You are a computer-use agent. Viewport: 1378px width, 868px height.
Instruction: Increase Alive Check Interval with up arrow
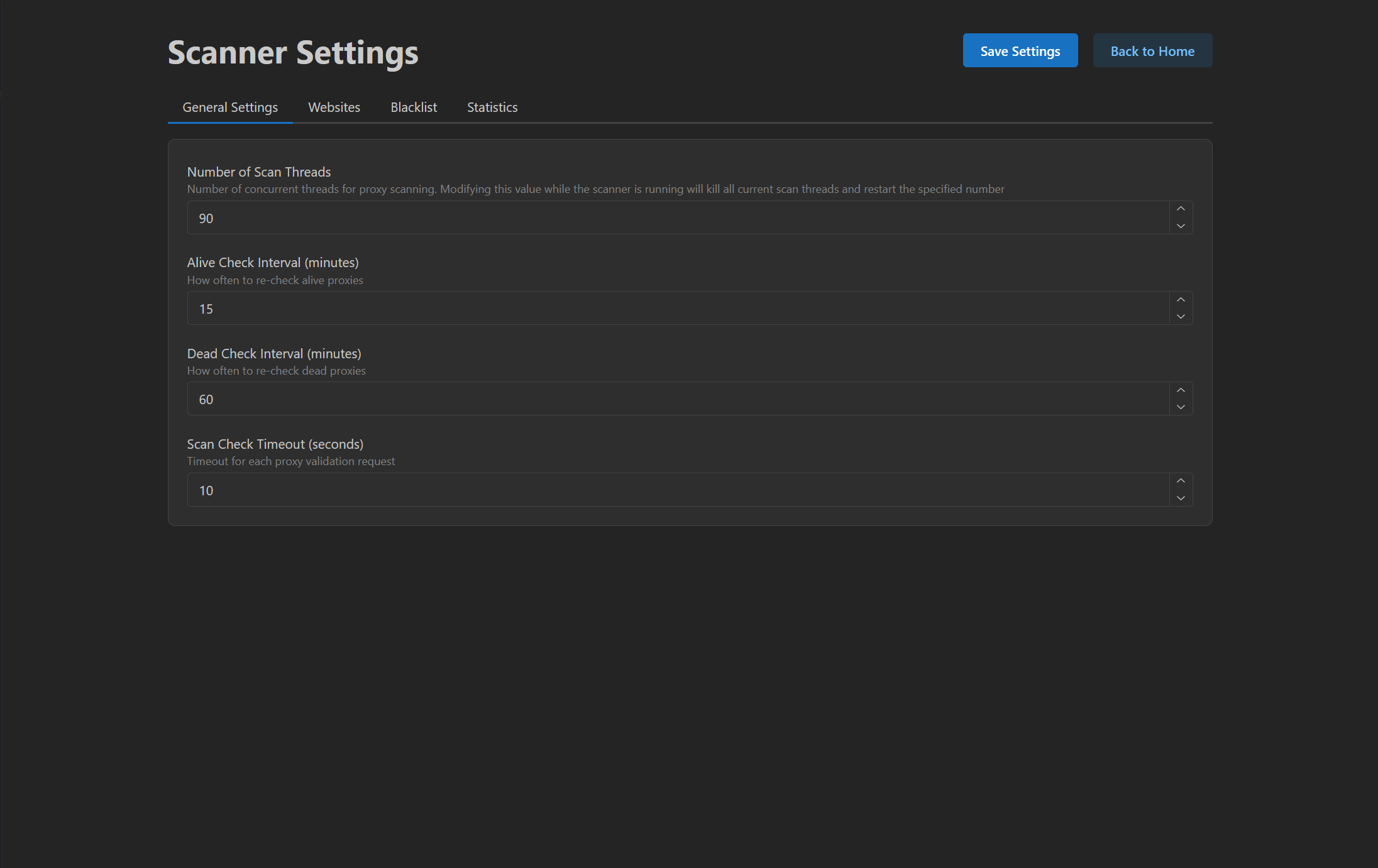(x=1181, y=300)
